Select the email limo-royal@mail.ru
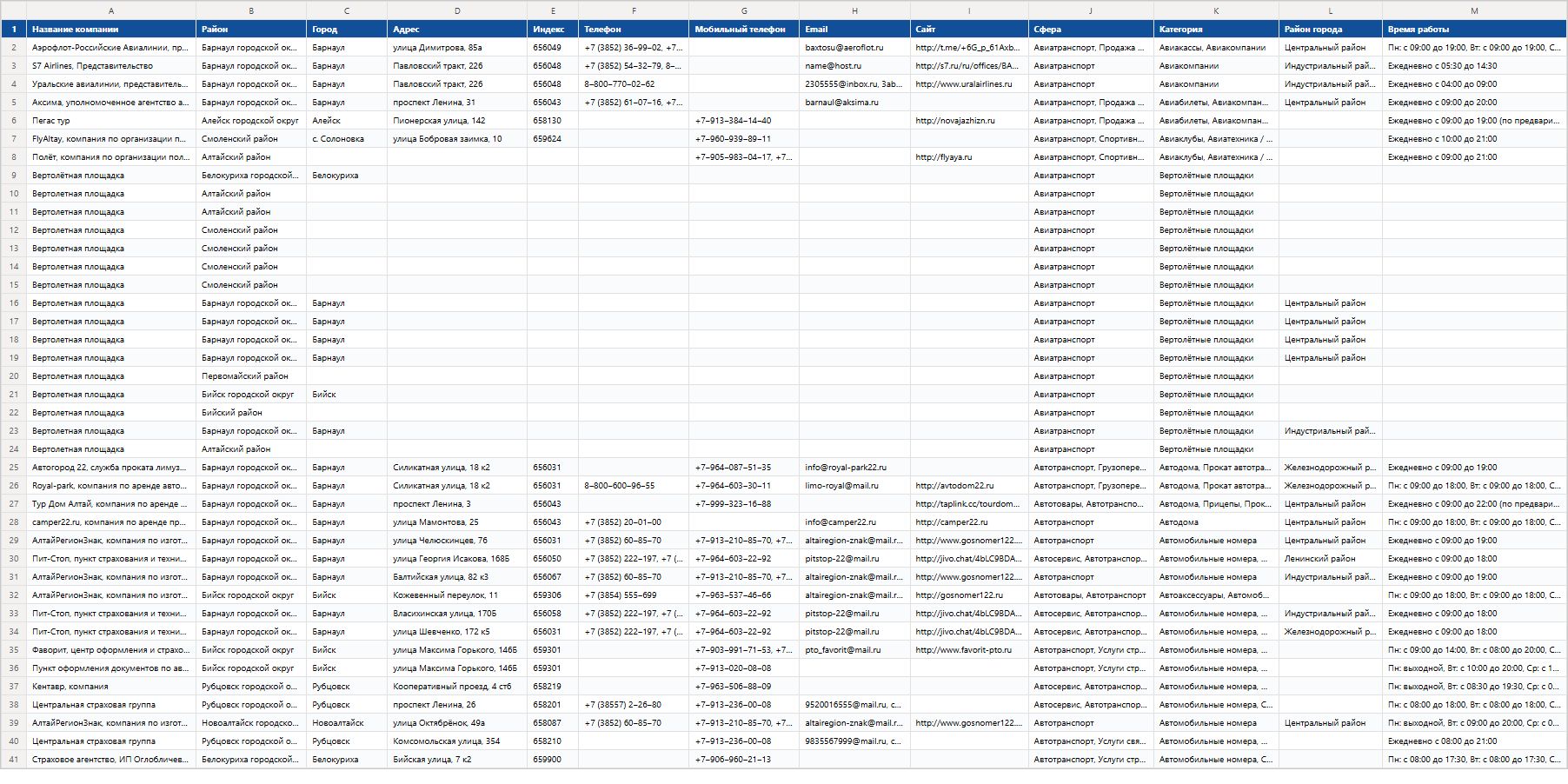The height and width of the screenshot is (784, 1568). (854, 486)
